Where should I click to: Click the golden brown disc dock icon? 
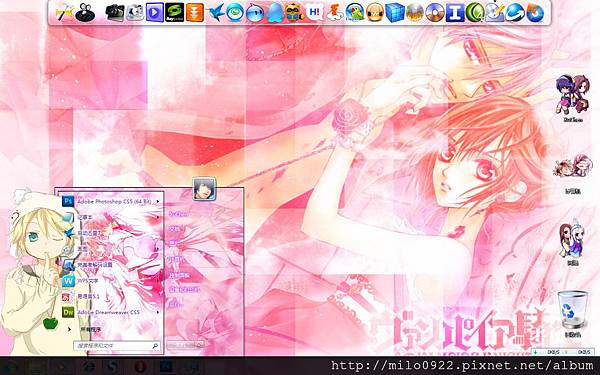[414, 13]
